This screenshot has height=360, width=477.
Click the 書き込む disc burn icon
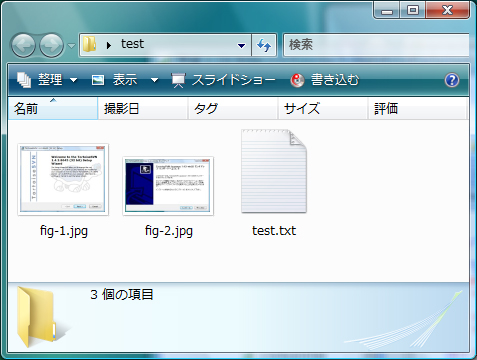pos(297,80)
